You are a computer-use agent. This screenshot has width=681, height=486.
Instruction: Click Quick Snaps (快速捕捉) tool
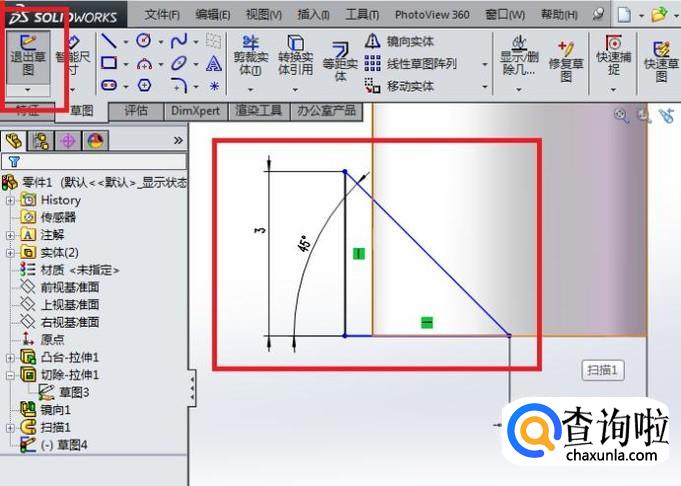[613, 56]
